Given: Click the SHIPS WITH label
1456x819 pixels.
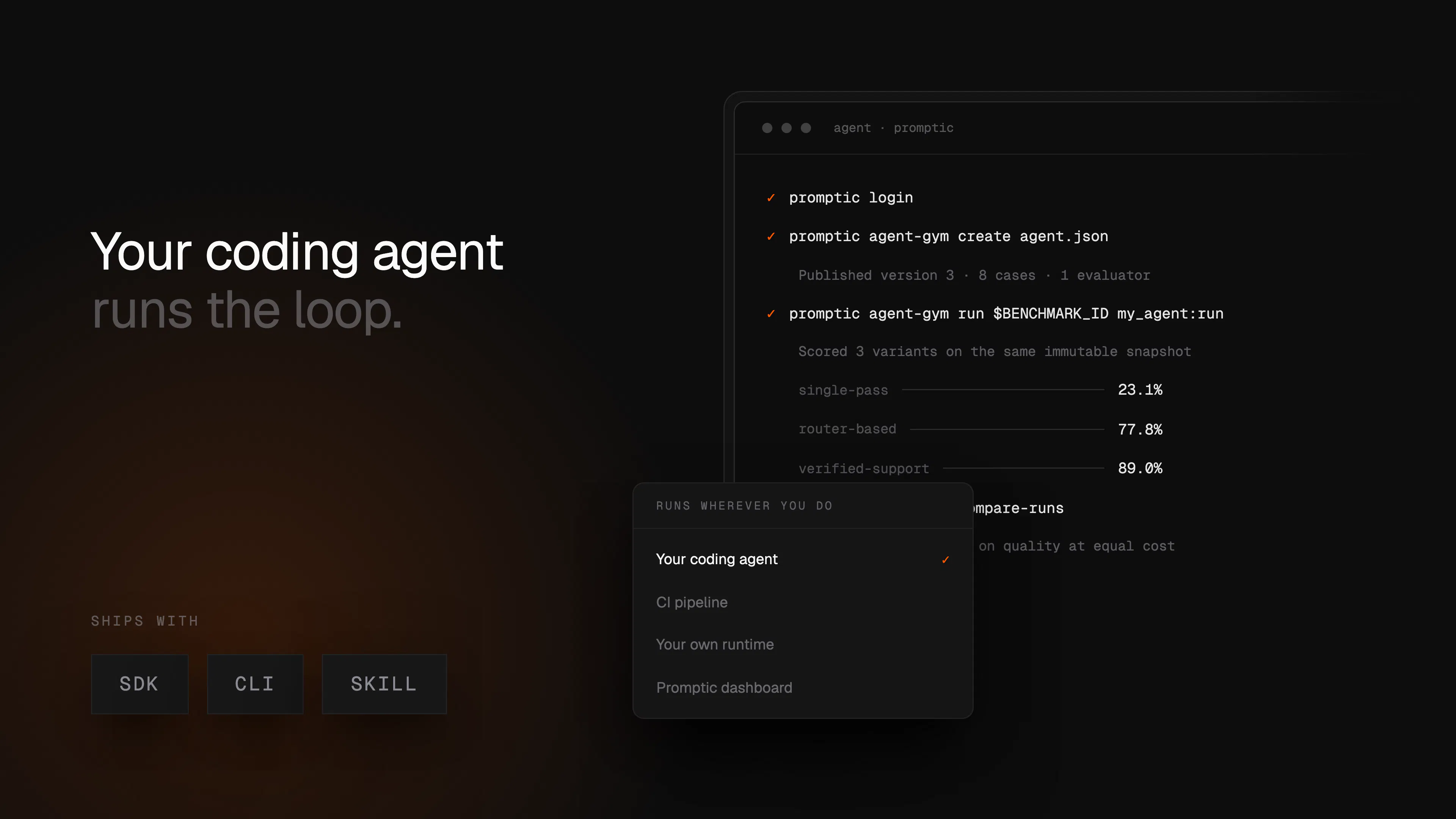Looking at the screenshot, I should coord(145,621).
